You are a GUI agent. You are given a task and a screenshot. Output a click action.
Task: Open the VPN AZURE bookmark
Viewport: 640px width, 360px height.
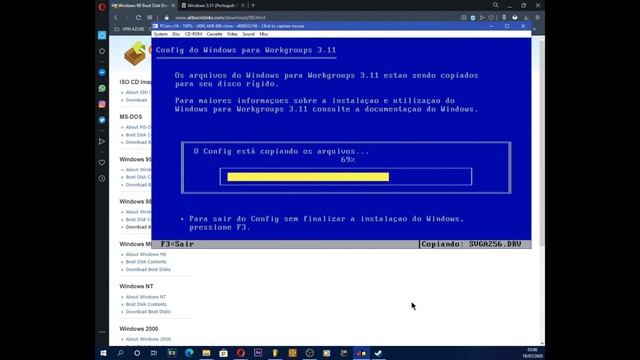coord(129,29)
